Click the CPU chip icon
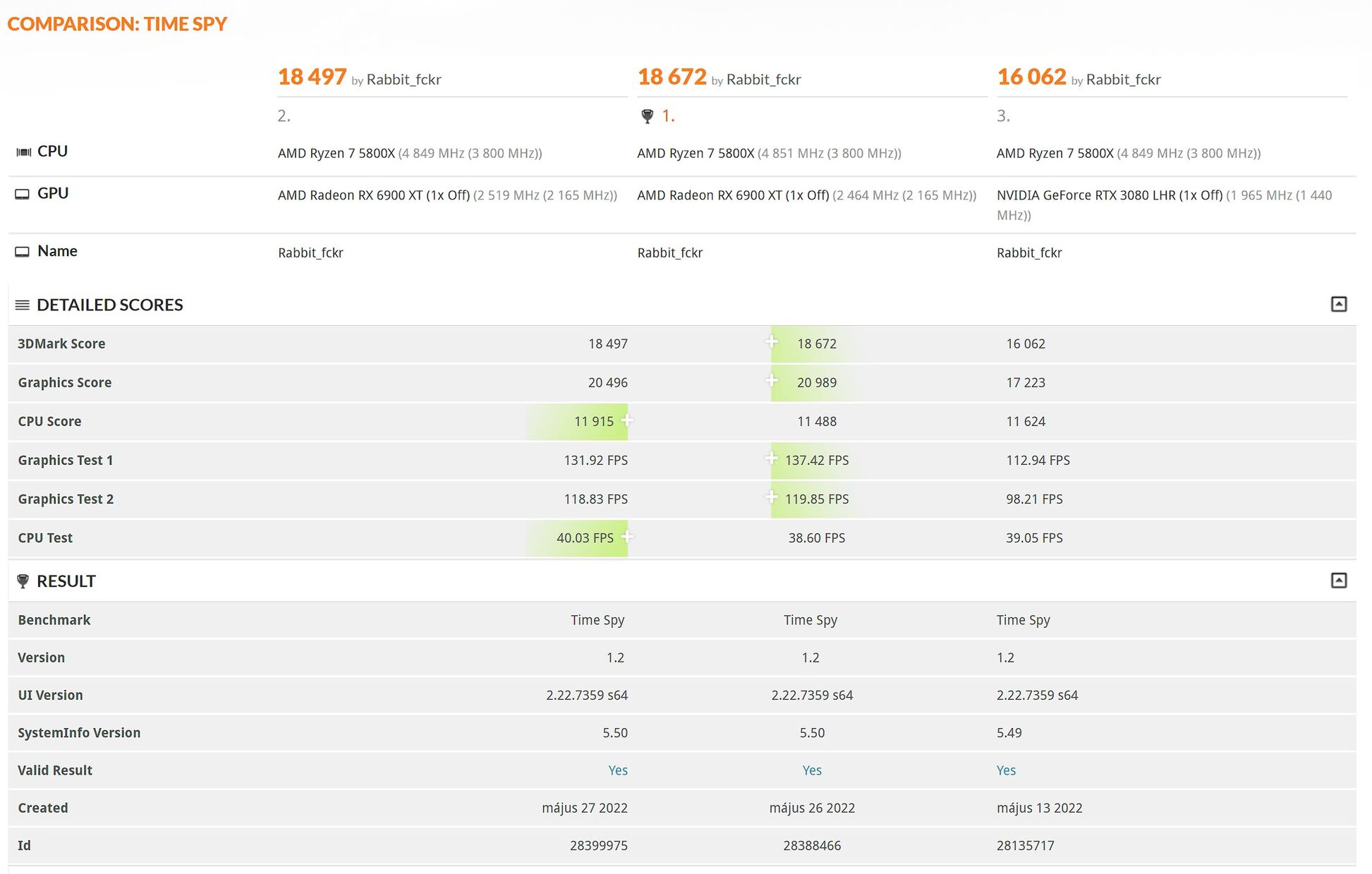Image resolution: width=1372 pixels, height=874 pixels. (23, 152)
